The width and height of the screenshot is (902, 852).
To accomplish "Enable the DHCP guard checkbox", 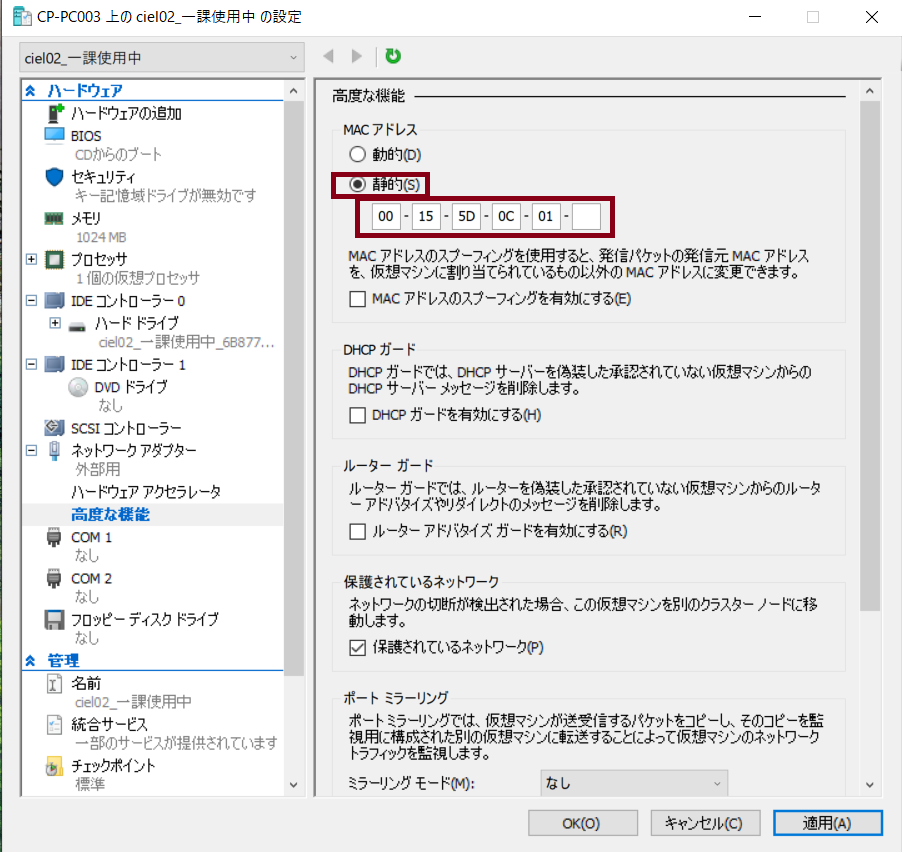I will [x=358, y=415].
